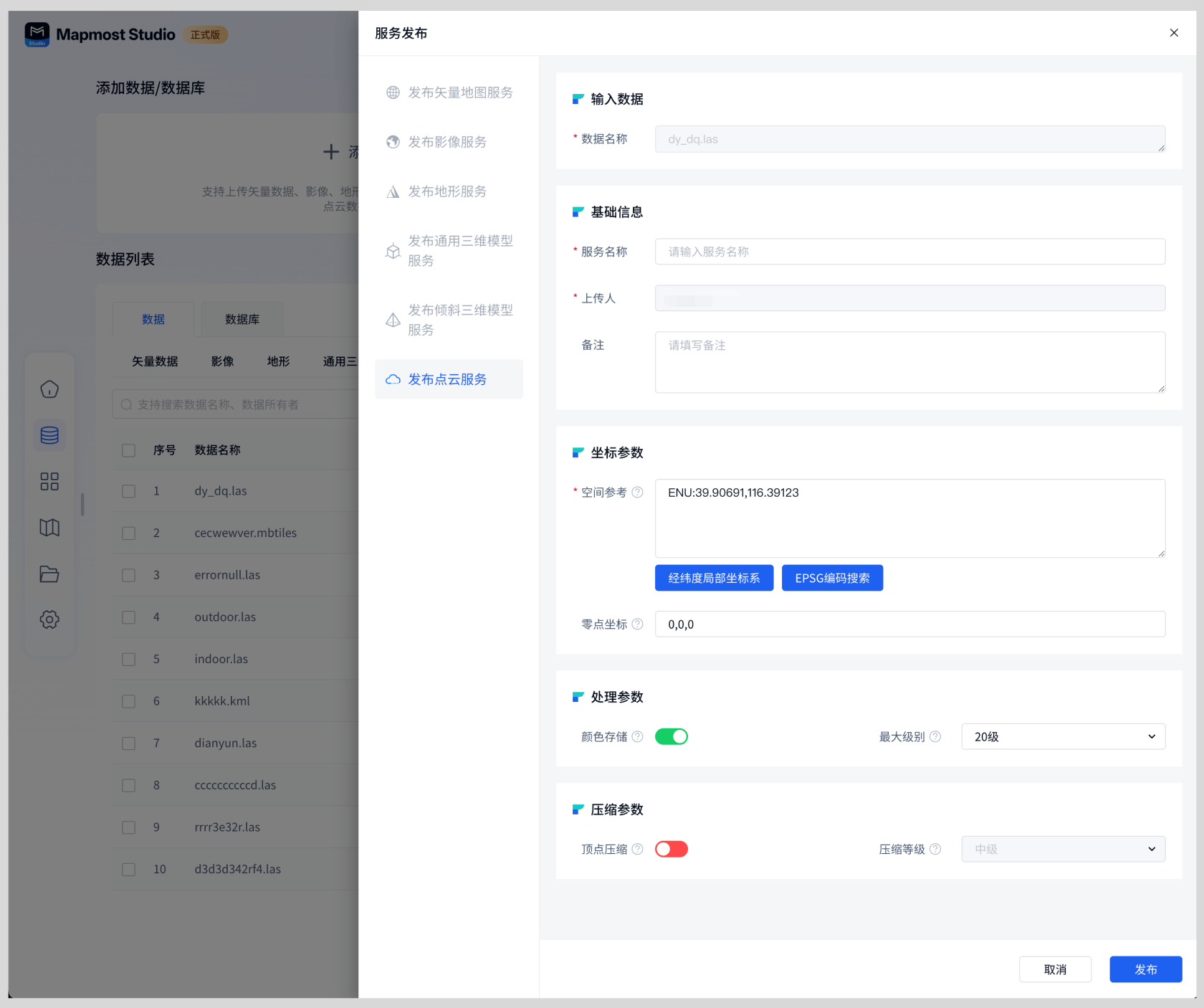
Task: Click the map sidebar icon
Action: point(49,528)
